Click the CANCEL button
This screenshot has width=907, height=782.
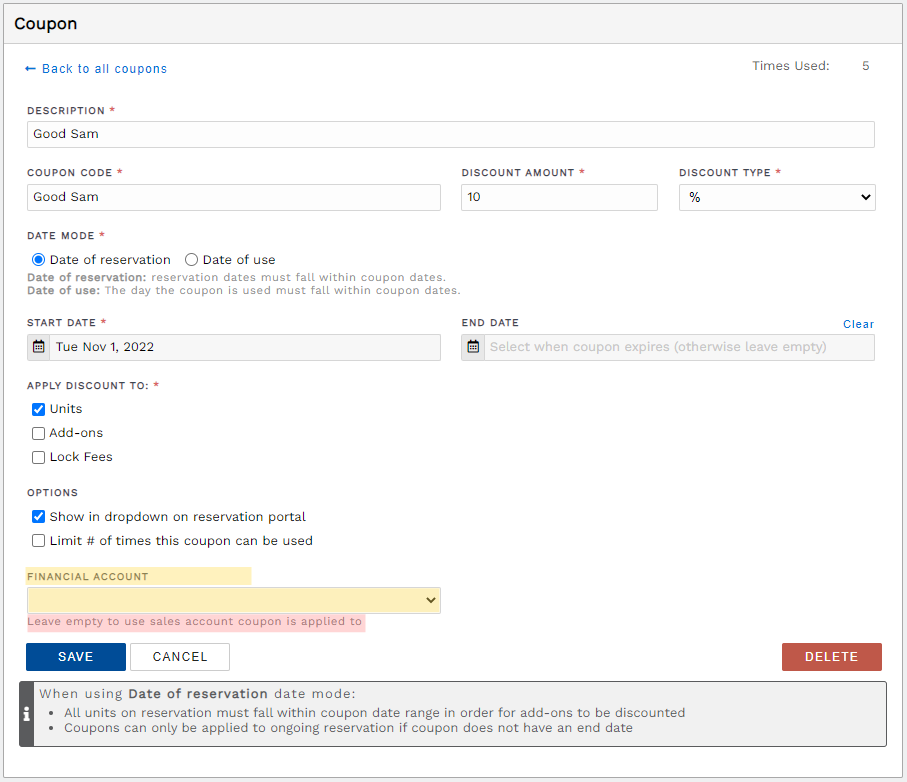[x=179, y=657]
